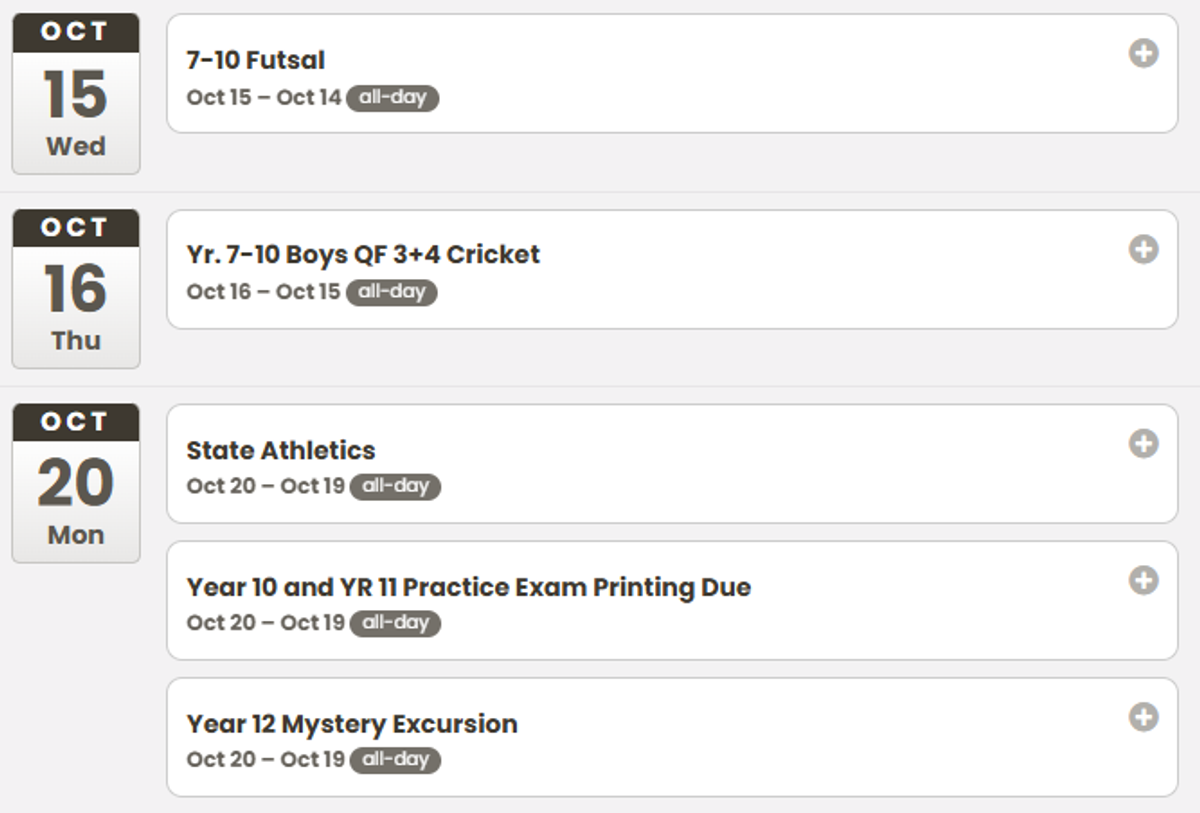Image resolution: width=1200 pixels, height=813 pixels.
Task: Click all-day tag on Practice Exam Printing
Action: click(x=395, y=623)
